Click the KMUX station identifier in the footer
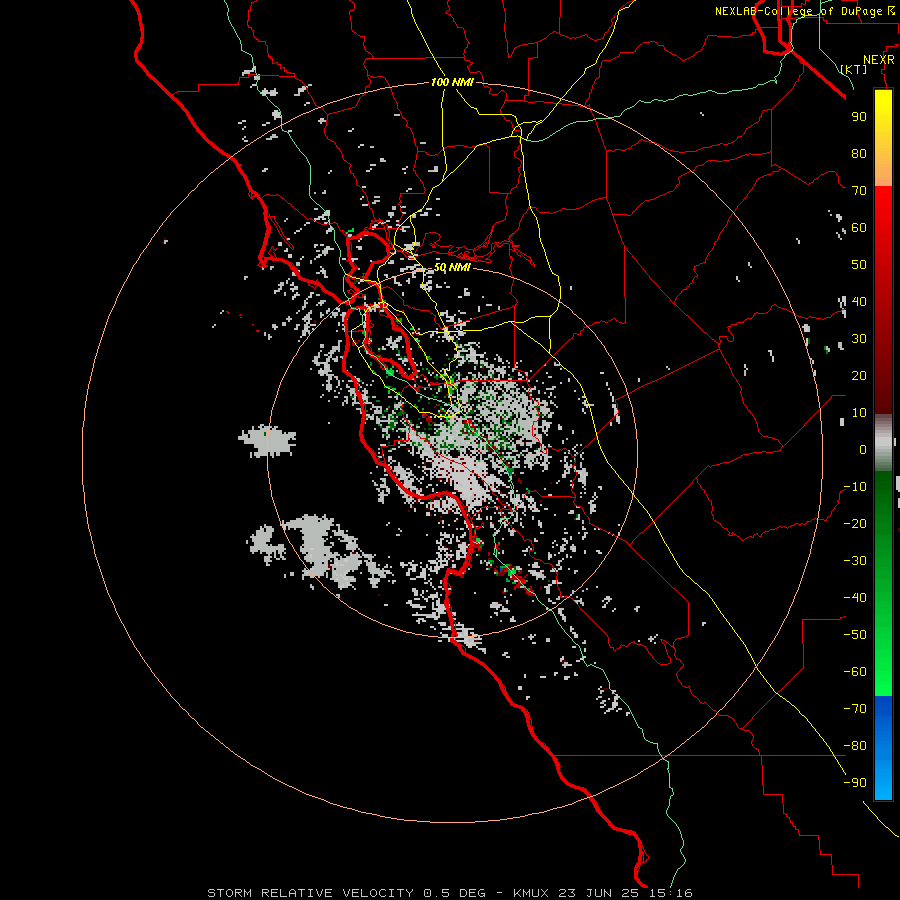This screenshot has height=900, width=900. [531, 893]
